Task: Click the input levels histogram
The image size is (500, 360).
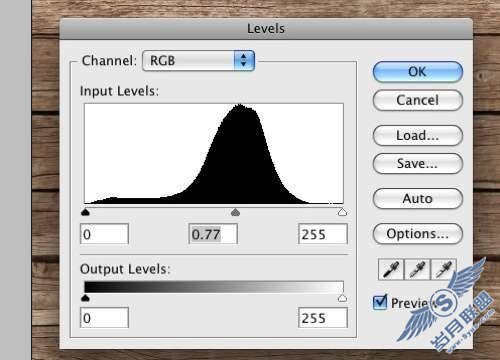Action: click(x=214, y=153)
